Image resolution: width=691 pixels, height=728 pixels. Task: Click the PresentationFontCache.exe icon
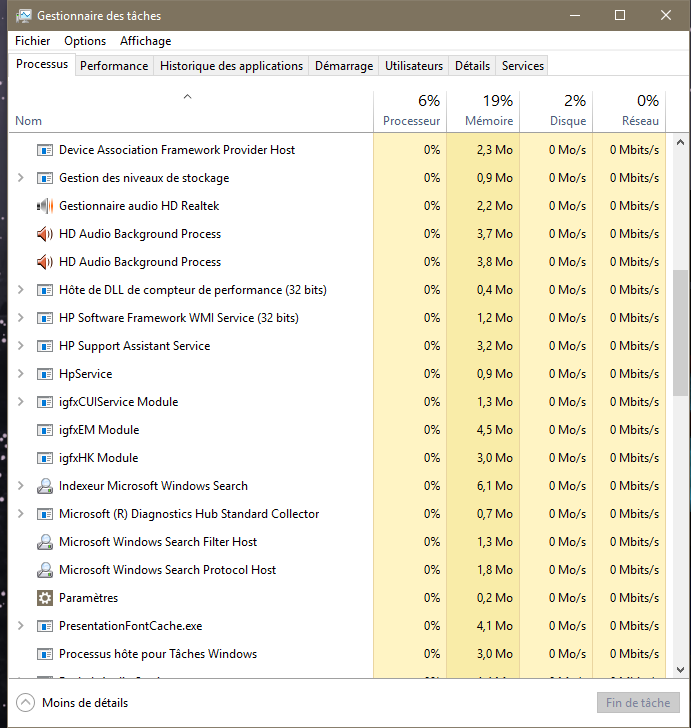coord(45,626)
